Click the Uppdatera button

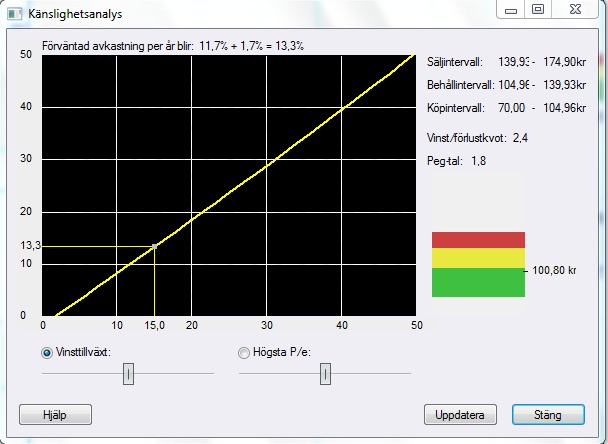click(x=460, y=415)
